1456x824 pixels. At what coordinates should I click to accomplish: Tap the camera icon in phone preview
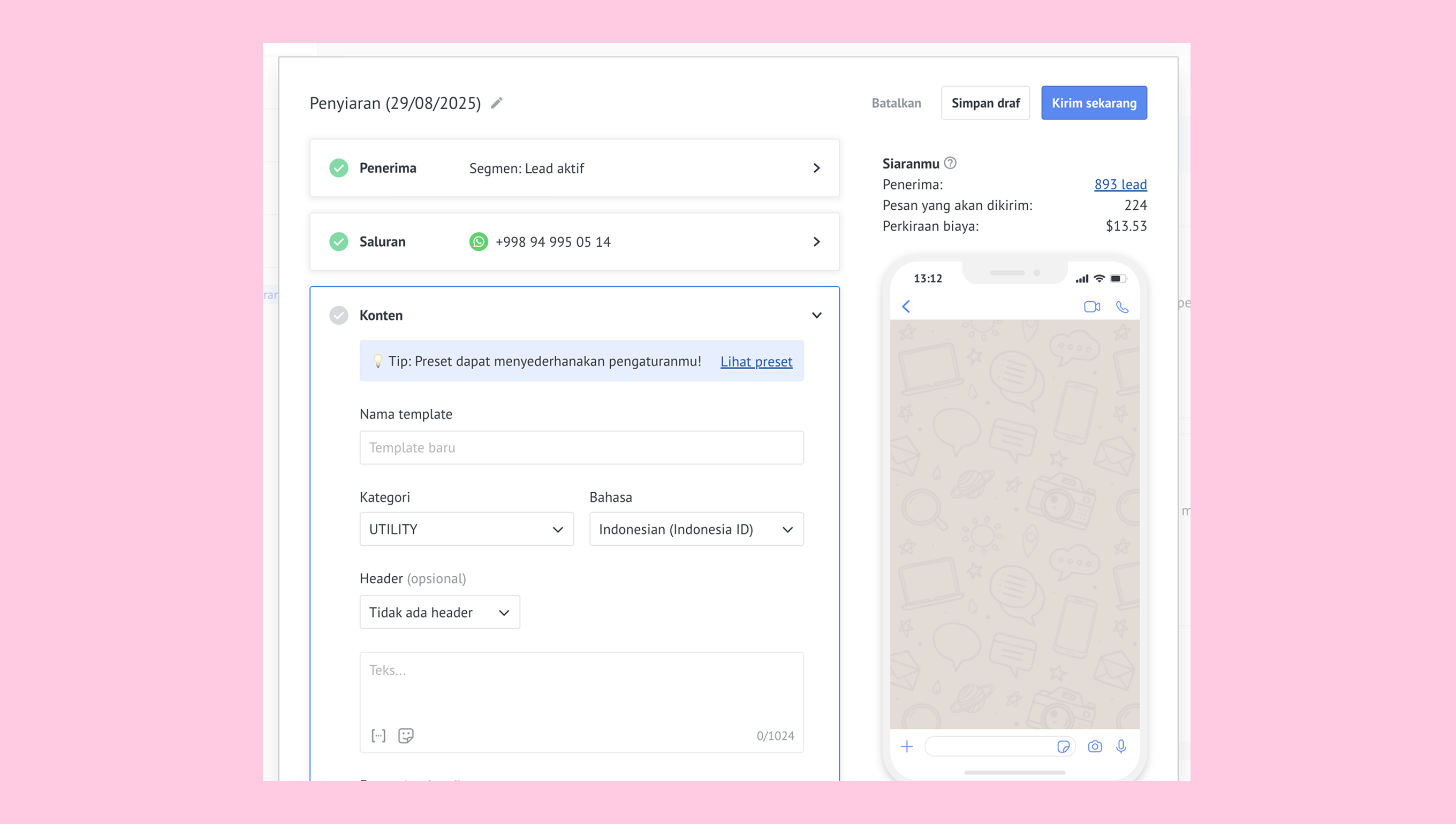(x=1094, y=746)
